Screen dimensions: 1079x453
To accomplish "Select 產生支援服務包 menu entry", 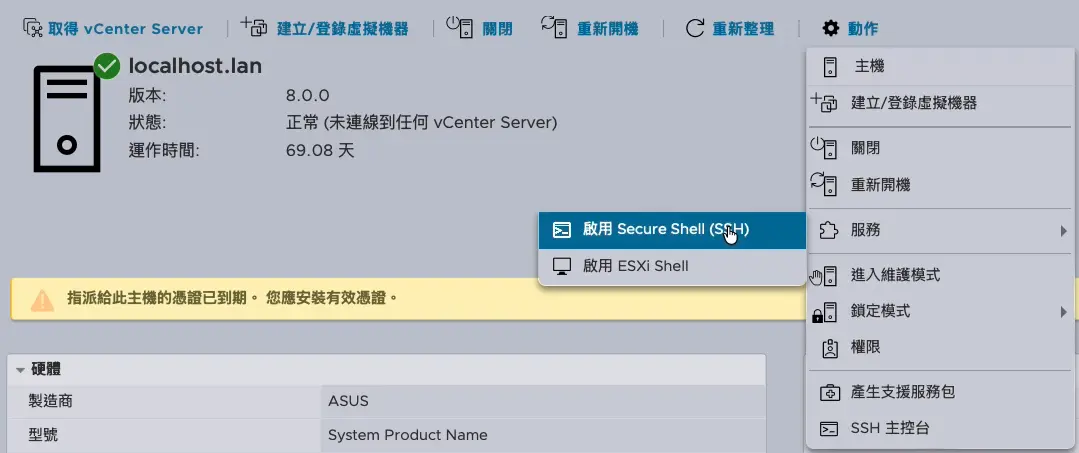I will pyautogui.click(x=902, y=392).
